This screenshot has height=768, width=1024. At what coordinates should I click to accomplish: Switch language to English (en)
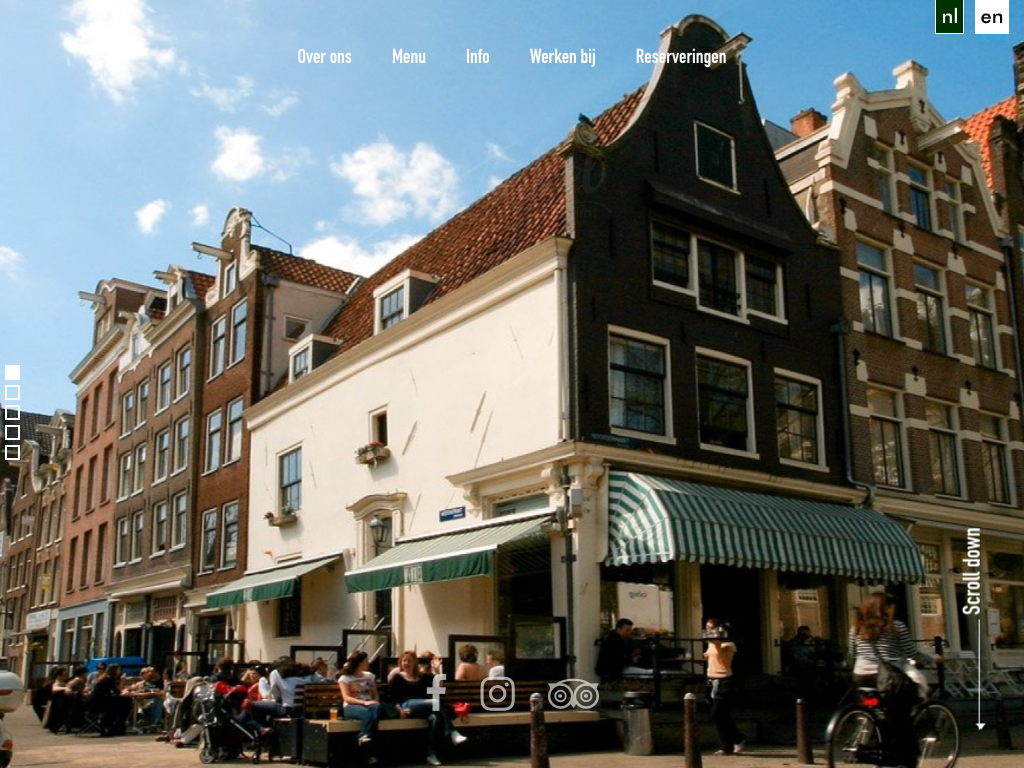[991, 17]
